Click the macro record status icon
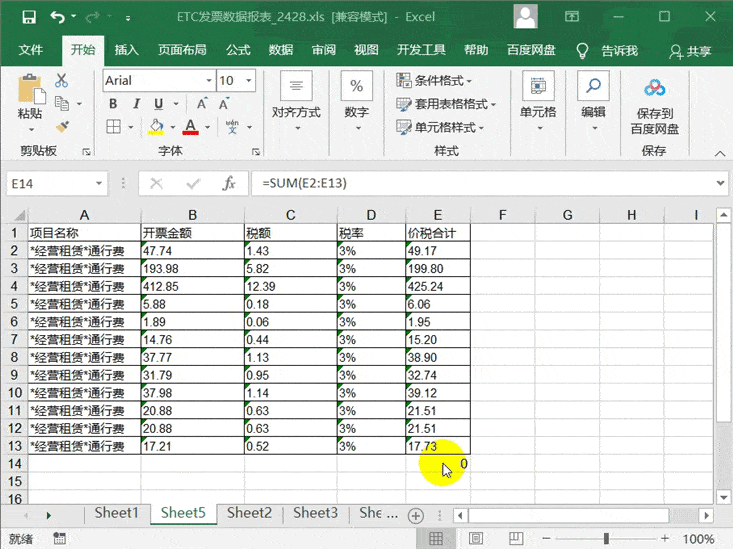This screenshot has width=733, height=549. click(59, 538)
